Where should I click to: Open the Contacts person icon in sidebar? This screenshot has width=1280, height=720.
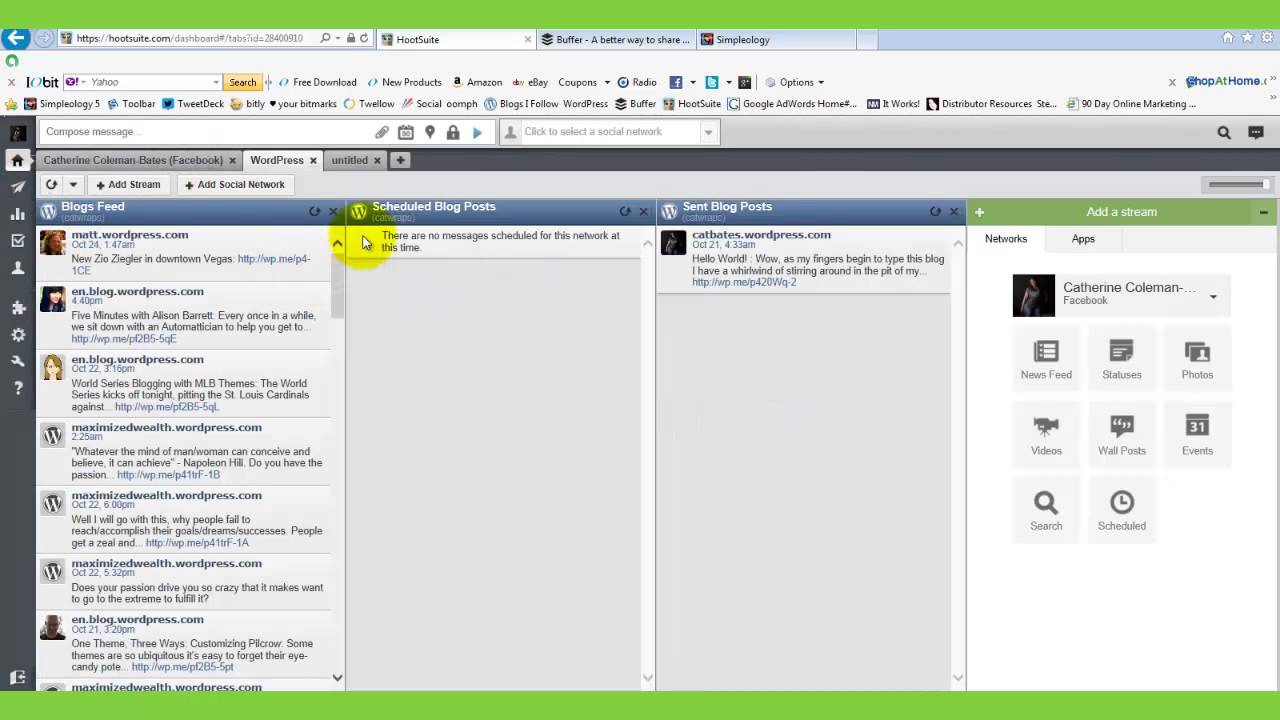[17, 268]
